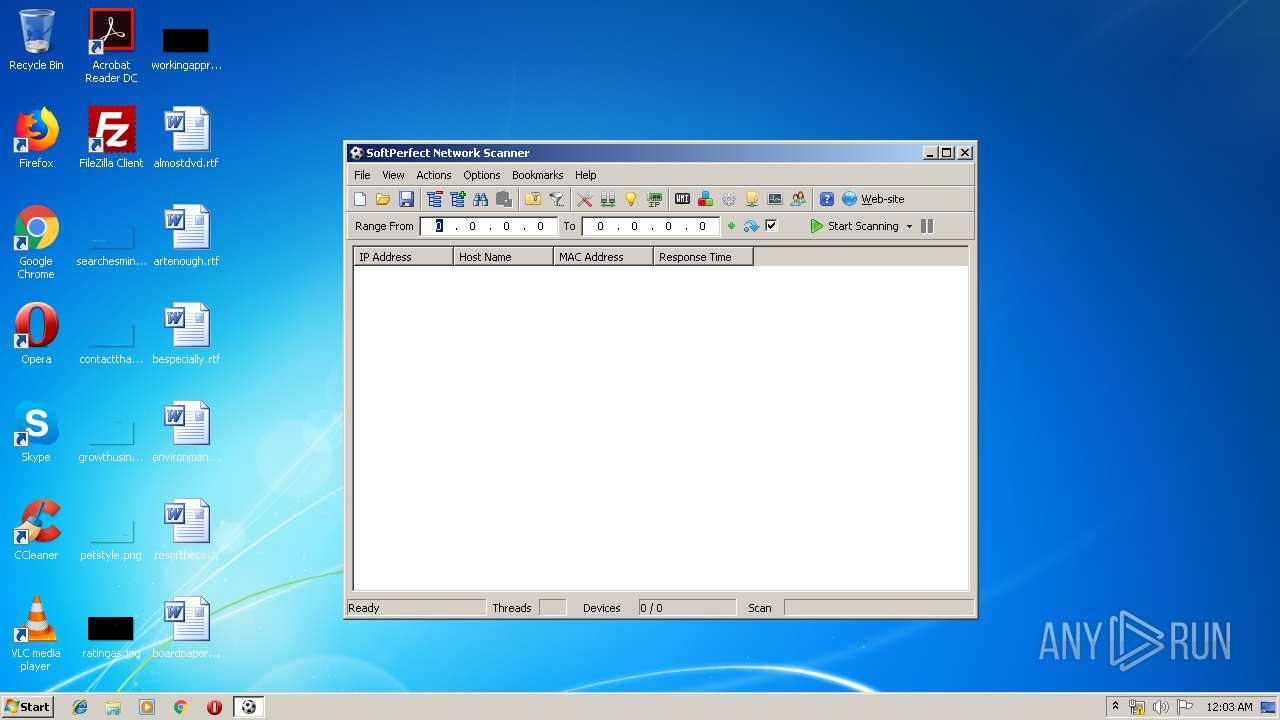Open the Windows Start button

pos(27,706)
